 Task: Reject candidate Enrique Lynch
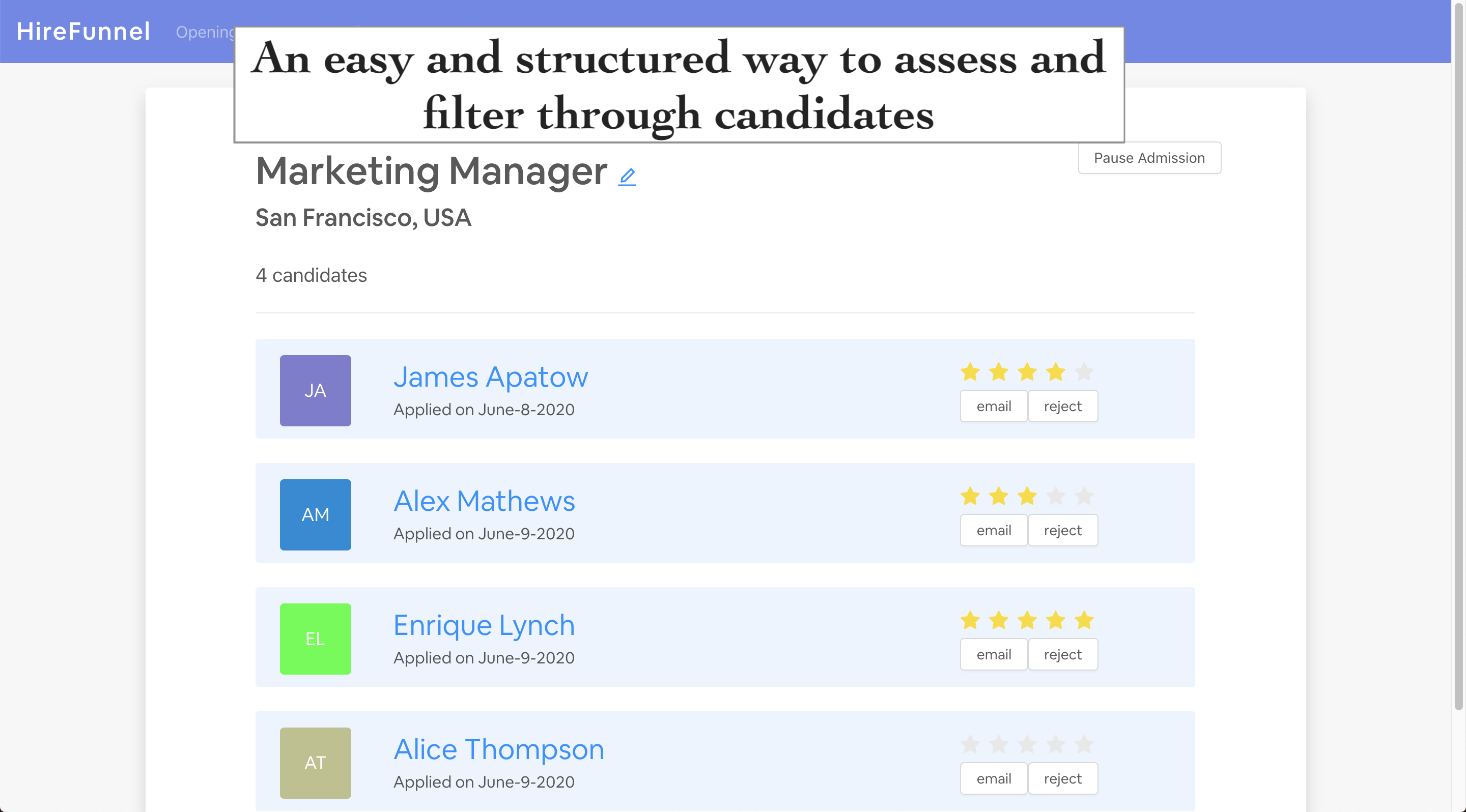[x=1062, y=654]
